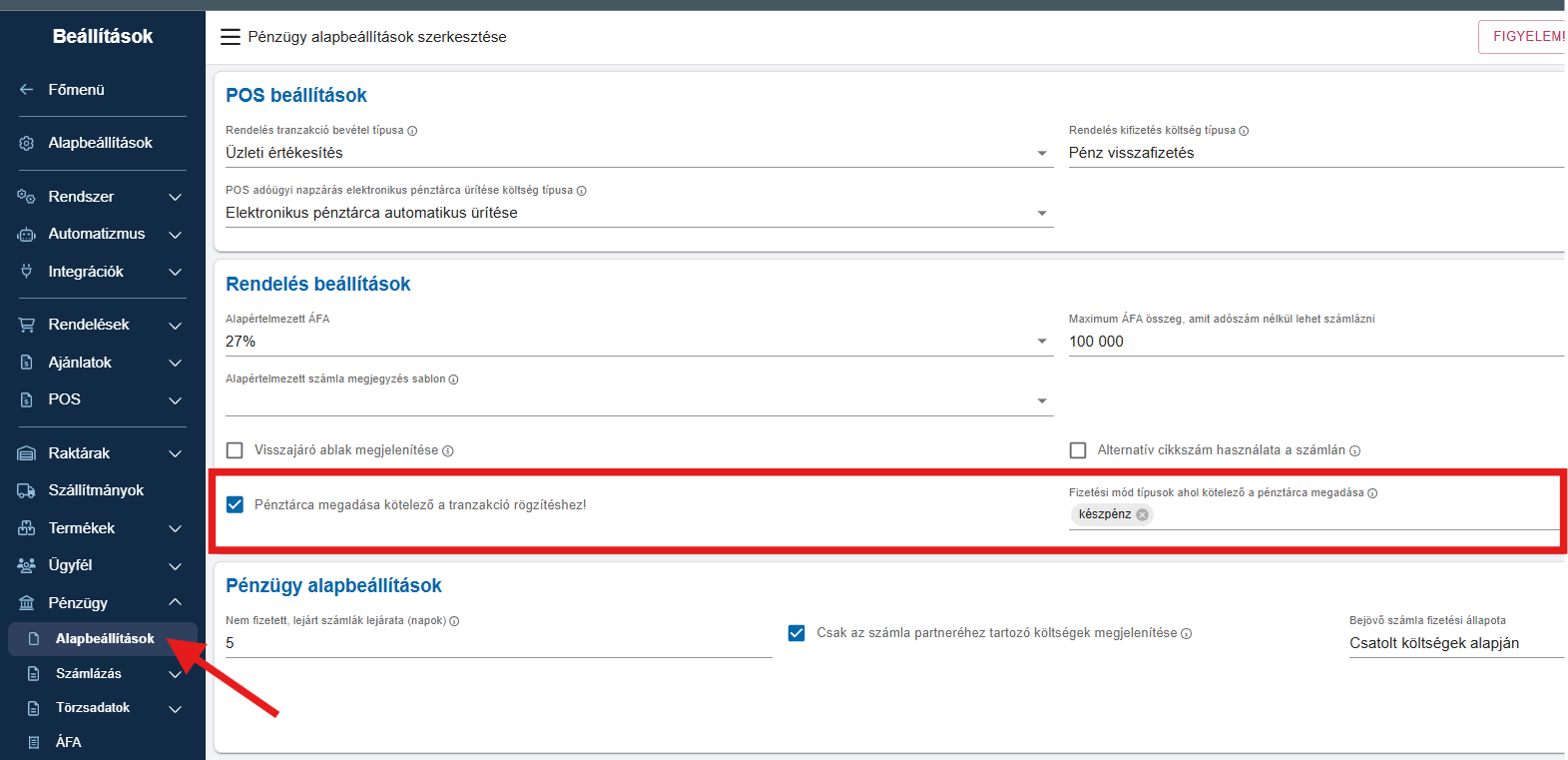Tick Alternatív cikkszám használata a számlán
This screenshot has height=760, width=1568.
1078,450
